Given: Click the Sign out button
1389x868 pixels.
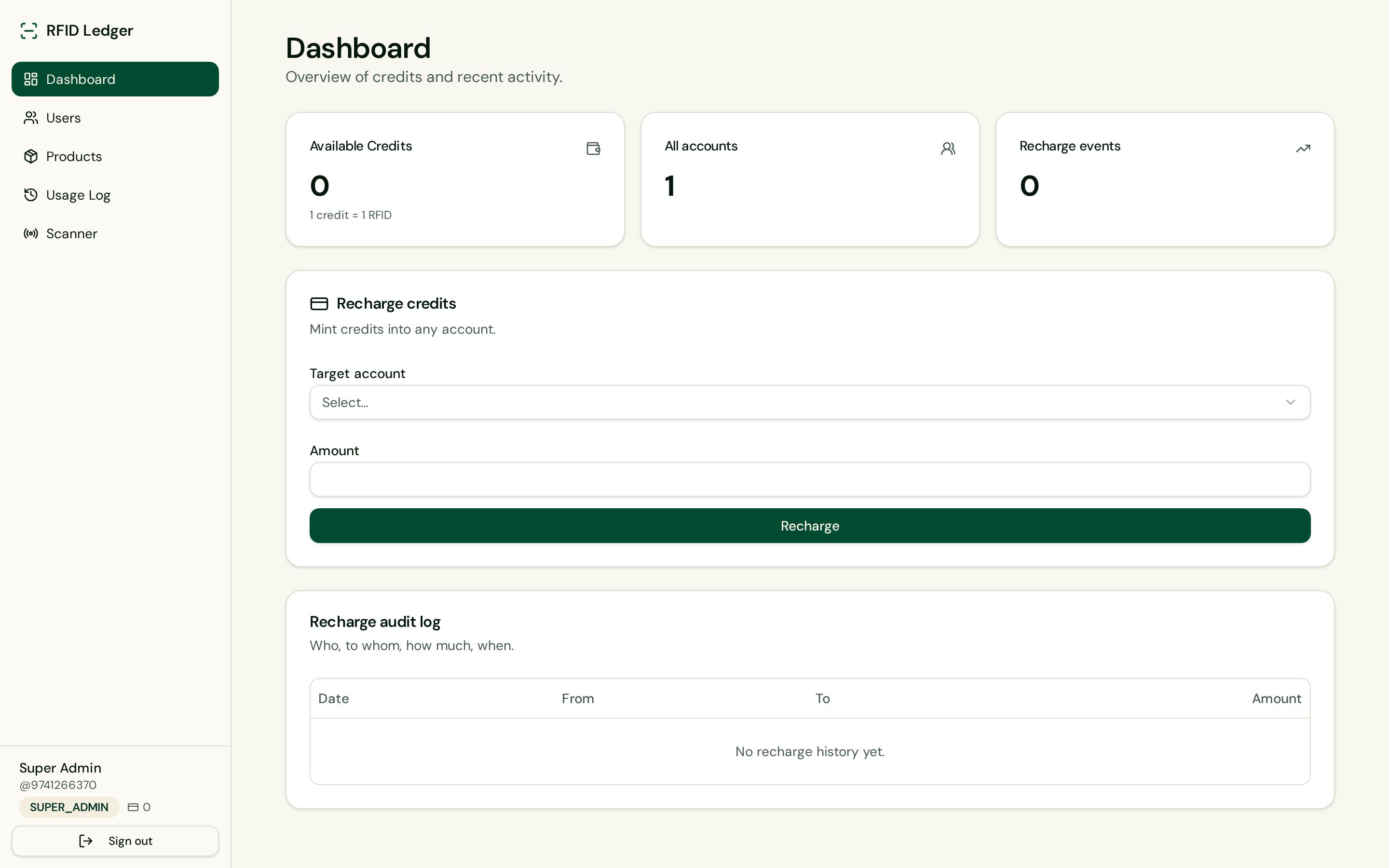Looking at the screenshot, I should [x=115, y=841].
